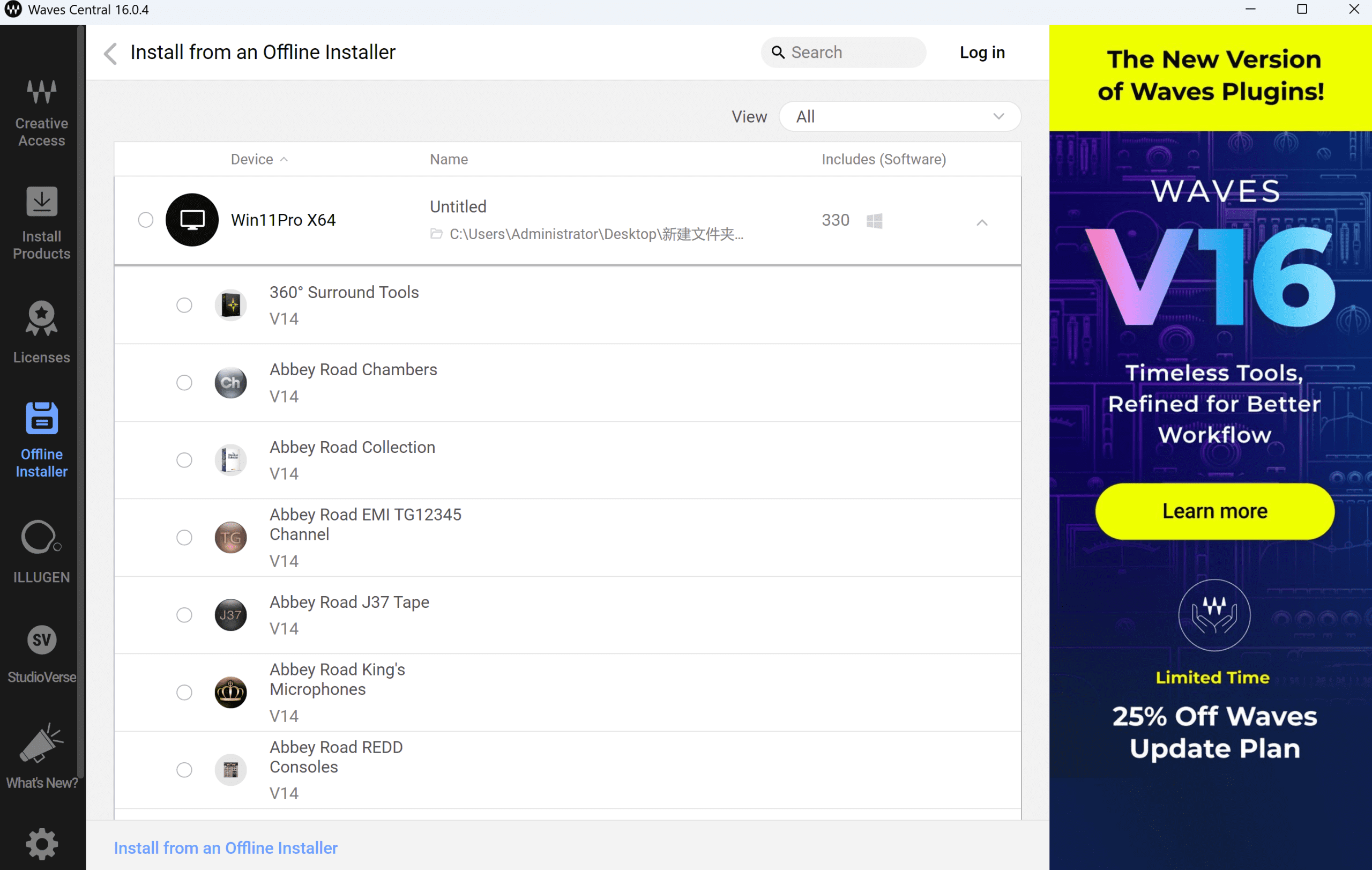The height and width of the screenshot is (870, 1372).
Task: Click the Learn more button in the ad
Action: tap(1214, 511)
